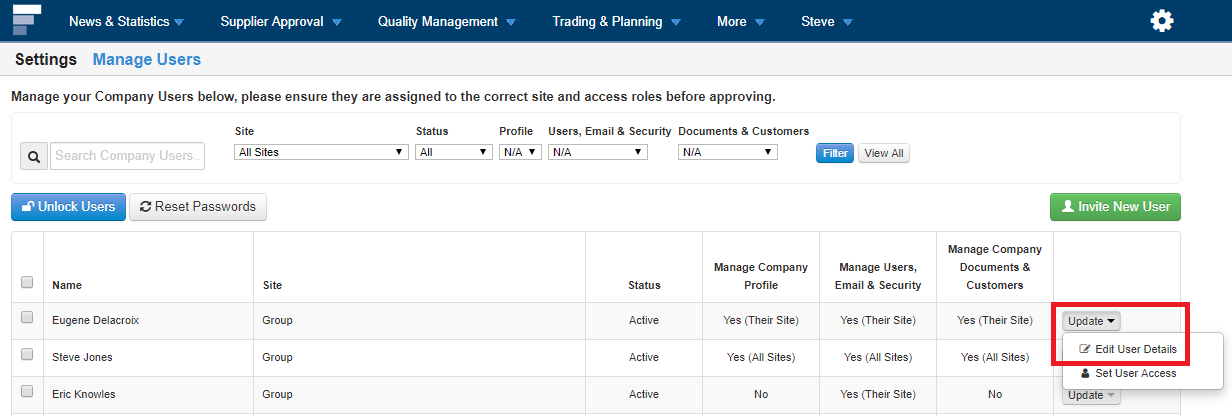The height and width of the screenshot is (416, 1232).
Task: Open the Site filter dropdown
Action: [x=321, y=152]
